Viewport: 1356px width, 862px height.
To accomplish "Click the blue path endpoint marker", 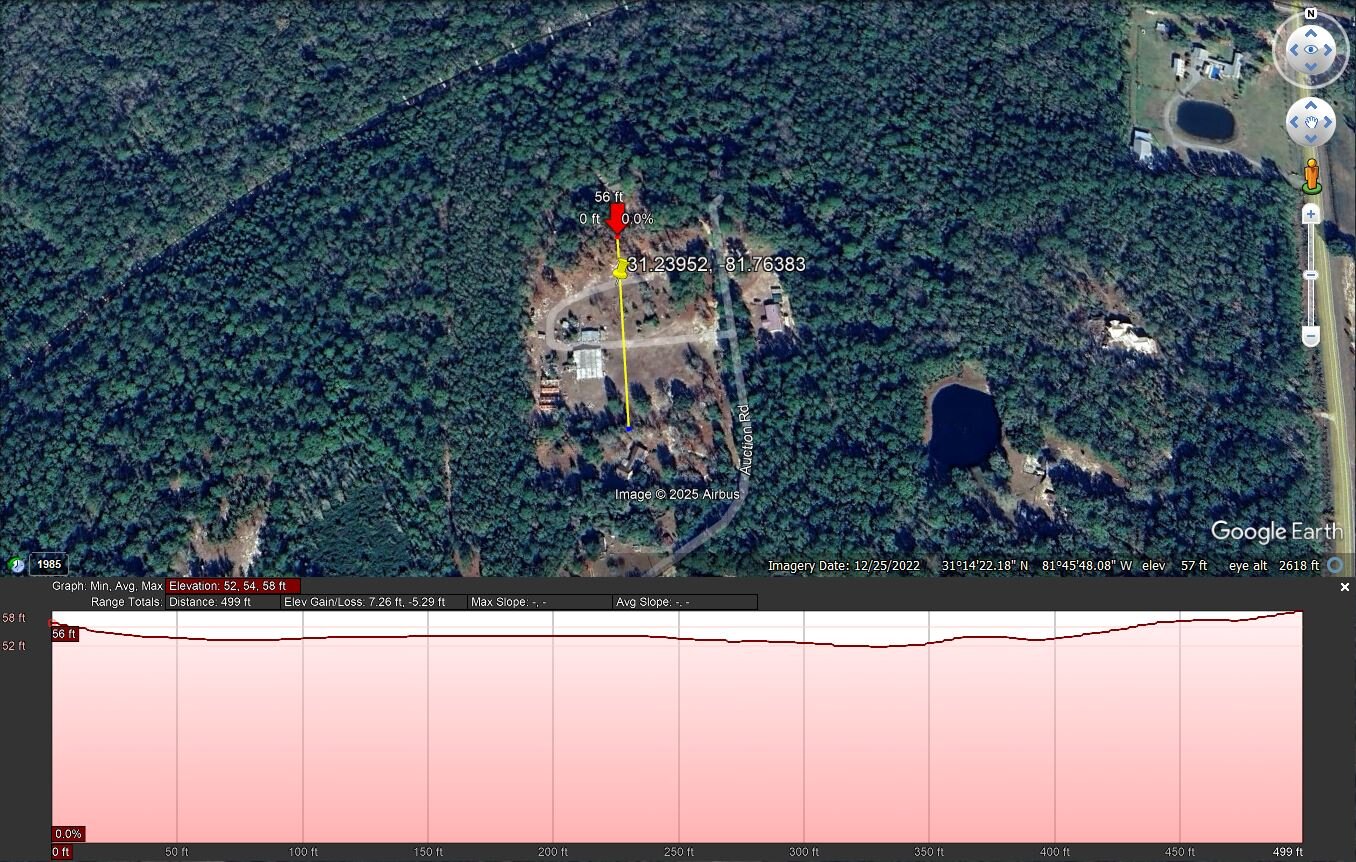I will click(x=629, y=429).
